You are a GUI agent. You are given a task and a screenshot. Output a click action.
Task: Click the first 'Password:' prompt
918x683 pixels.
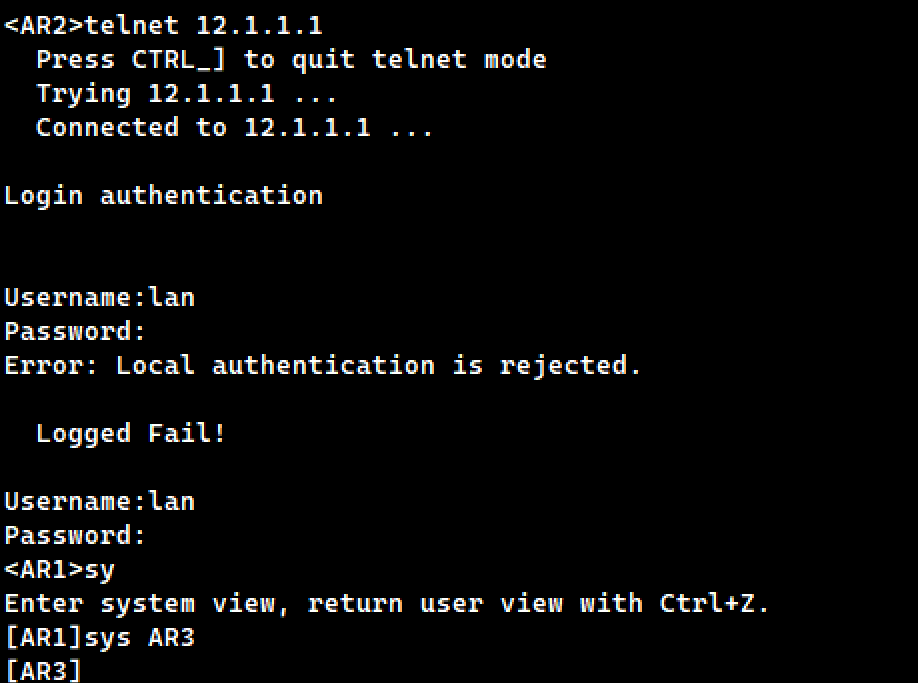tap(74, 331)
